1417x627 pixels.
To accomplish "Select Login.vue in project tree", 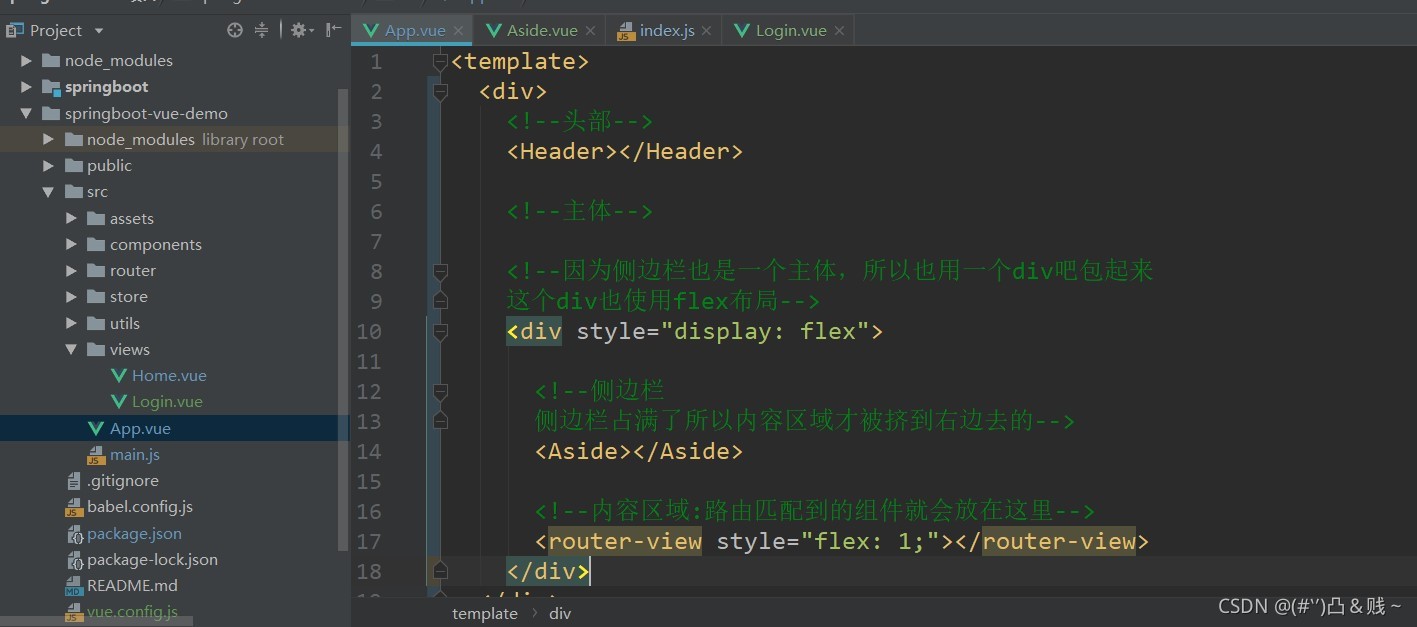I will point(167,402).
